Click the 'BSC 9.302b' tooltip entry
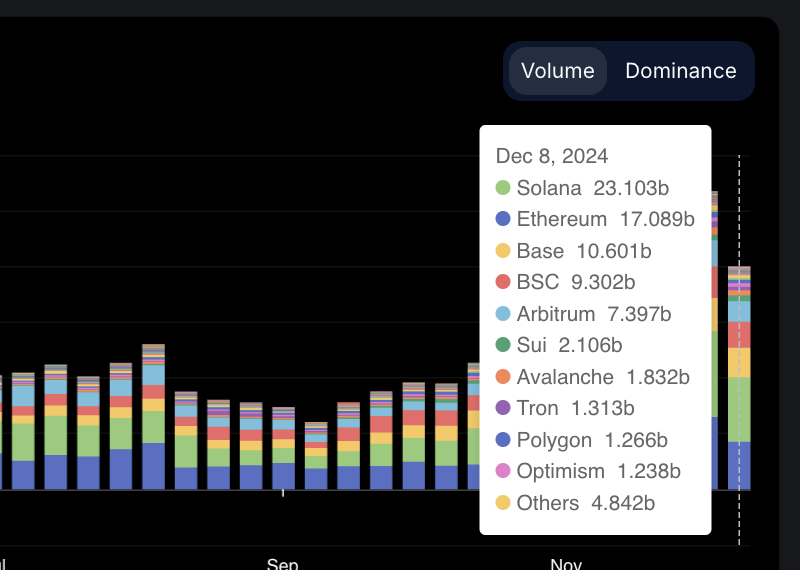Image resolution: width=800 pixels, height=570 pixels. (565, 282)
